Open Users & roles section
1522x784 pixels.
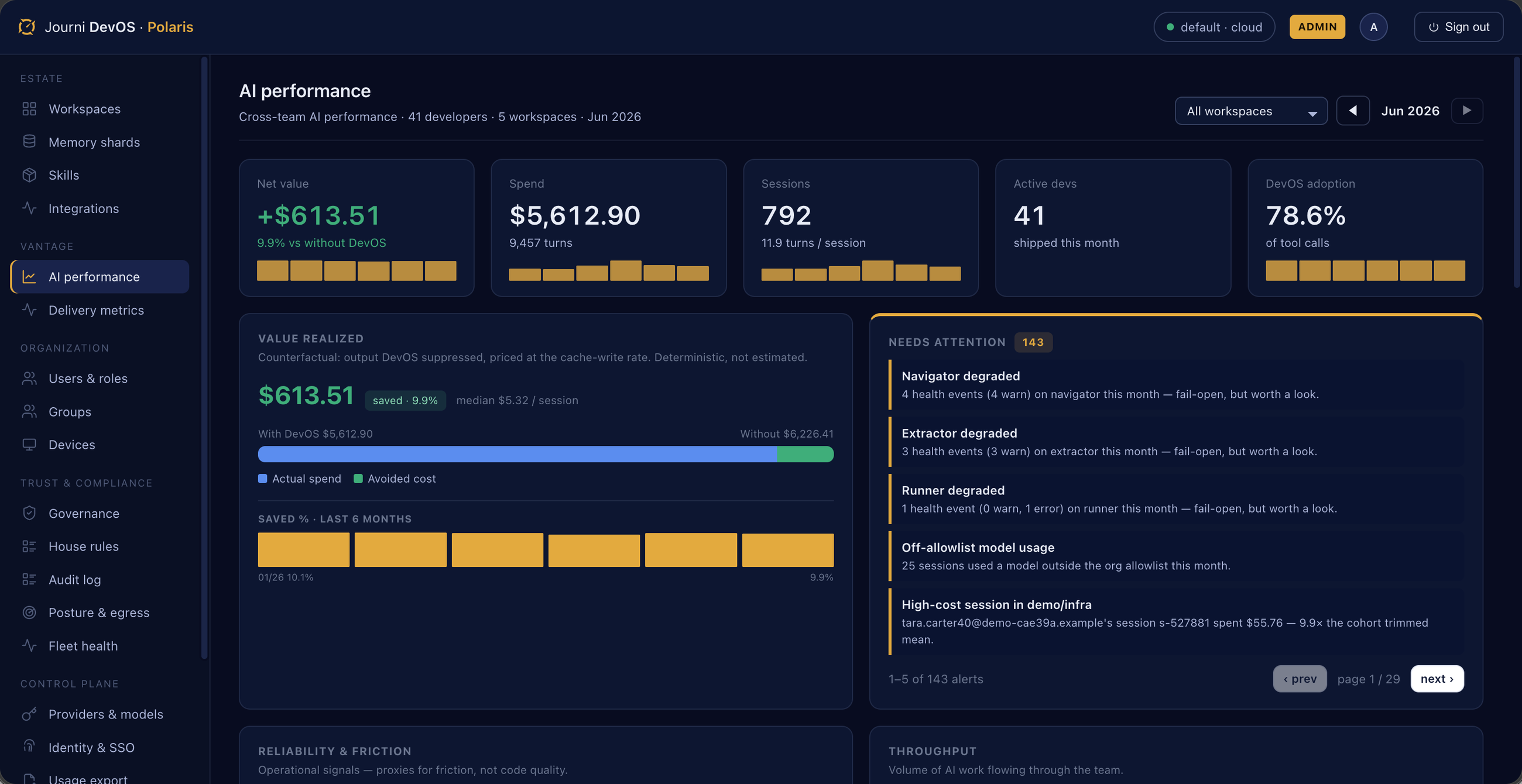(x=100, y=378)
